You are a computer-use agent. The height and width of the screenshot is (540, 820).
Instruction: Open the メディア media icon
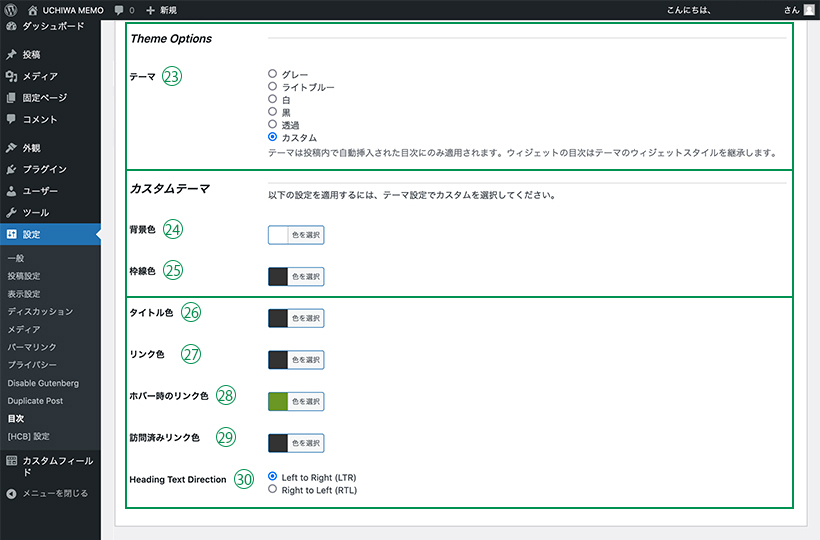coord(11,76)
